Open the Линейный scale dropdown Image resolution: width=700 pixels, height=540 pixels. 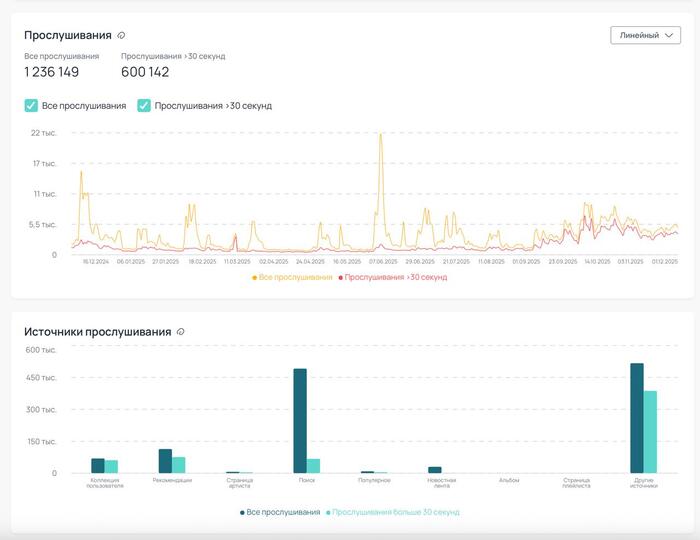pyautogui.click(x=645, y=35)
